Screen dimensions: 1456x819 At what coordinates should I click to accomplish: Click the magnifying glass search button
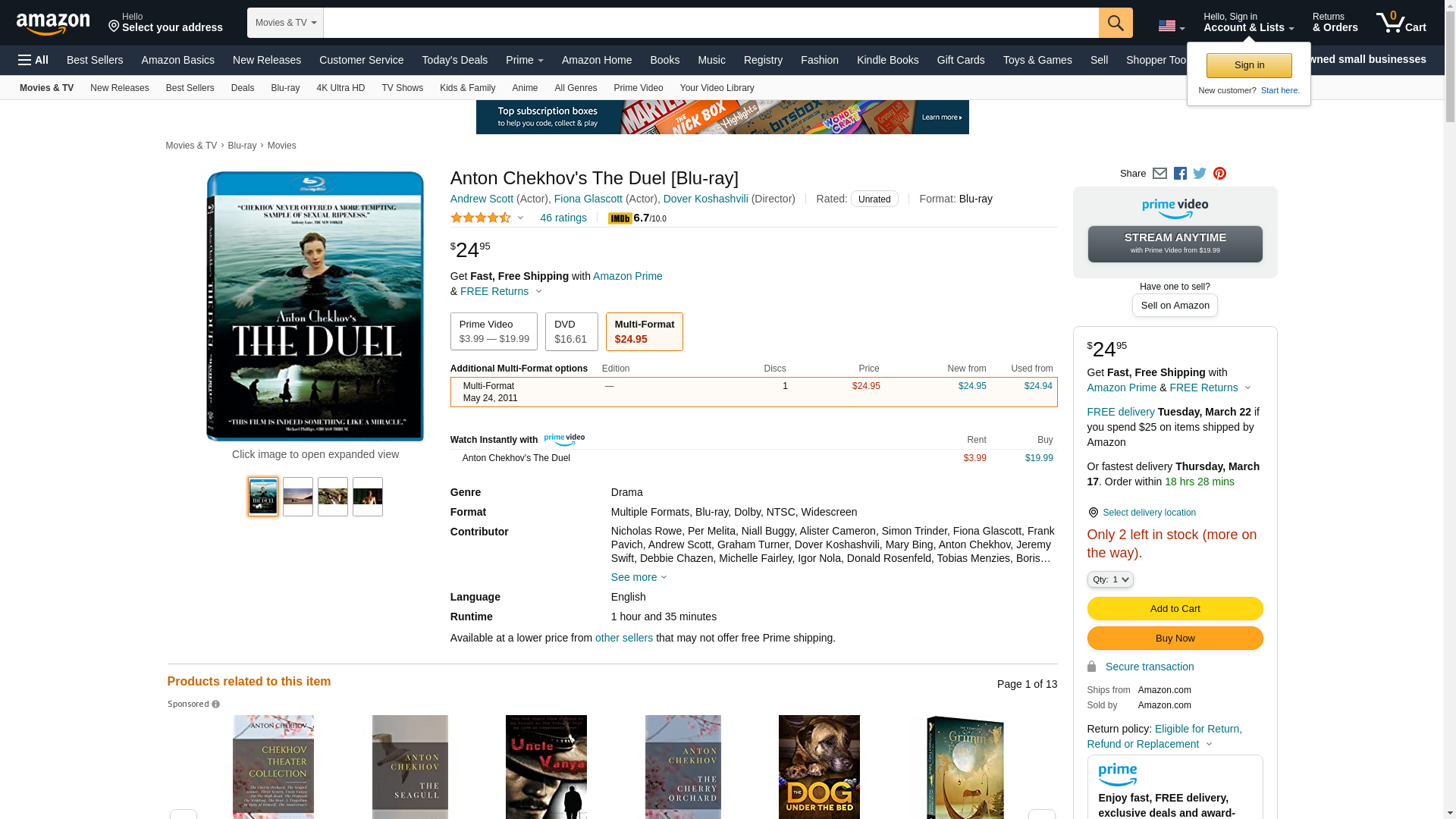pyautogui.click(x=1115, y=23)
